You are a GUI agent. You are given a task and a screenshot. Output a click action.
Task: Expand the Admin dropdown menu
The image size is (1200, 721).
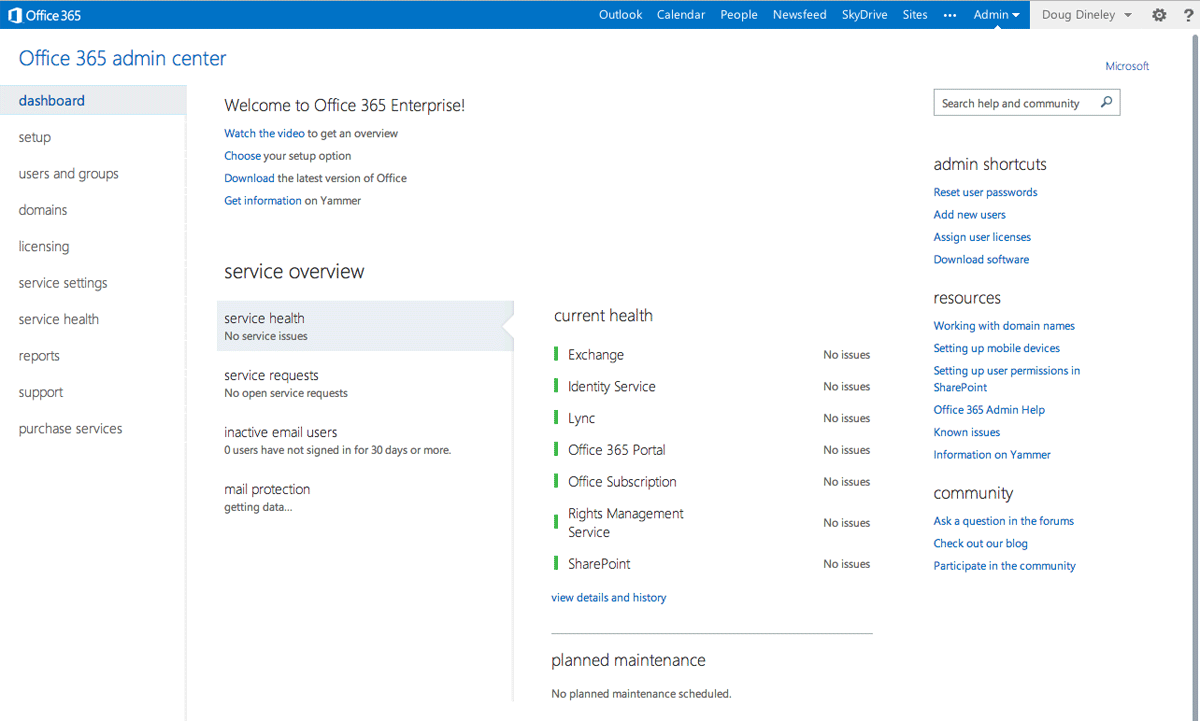(x=996, y=15)
